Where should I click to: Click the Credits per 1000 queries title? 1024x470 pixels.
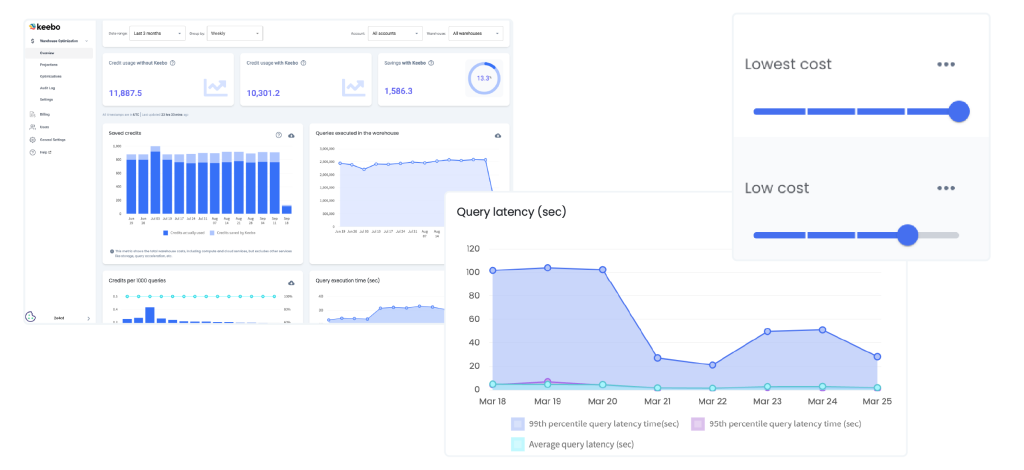tap(137, 281)
